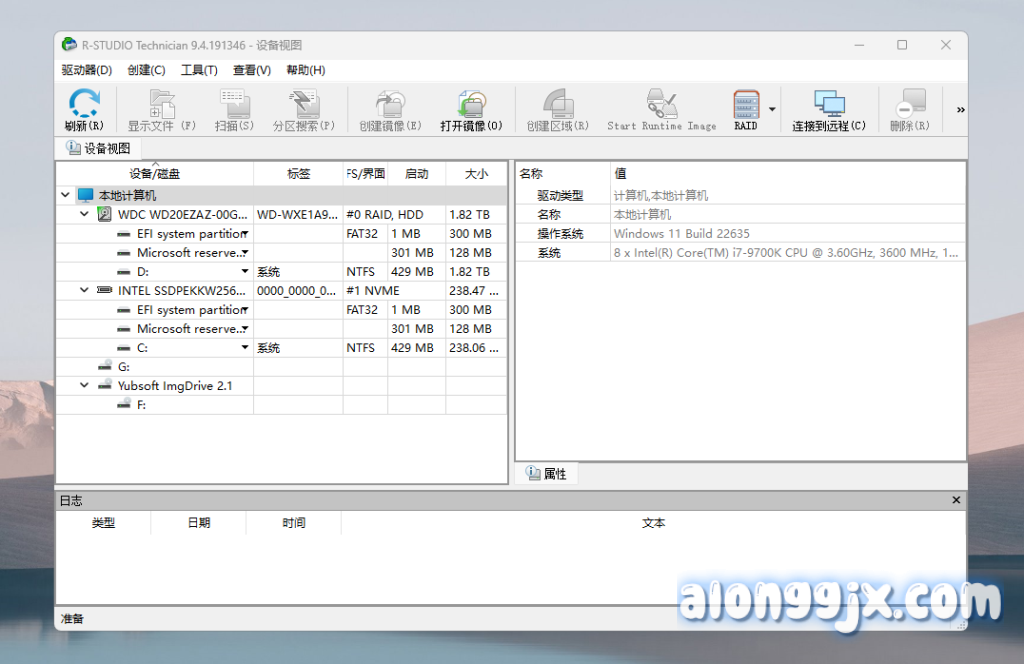The image size is (1024, 664).
Task: Click the 显示文件 (Show Files) toolbar icon
Action: point(162,105)
